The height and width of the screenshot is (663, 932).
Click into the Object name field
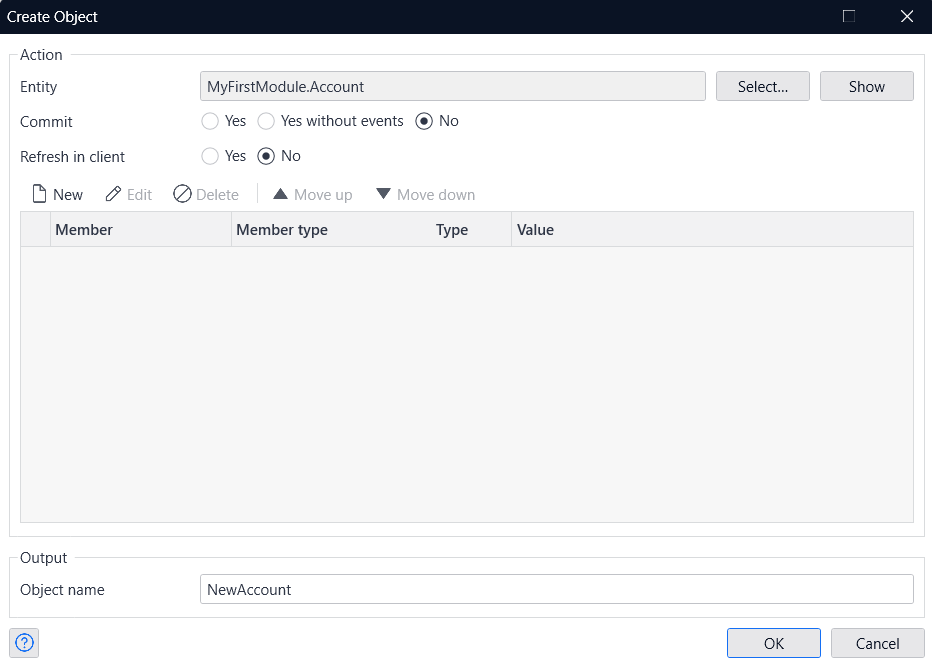tap(556, 590)
